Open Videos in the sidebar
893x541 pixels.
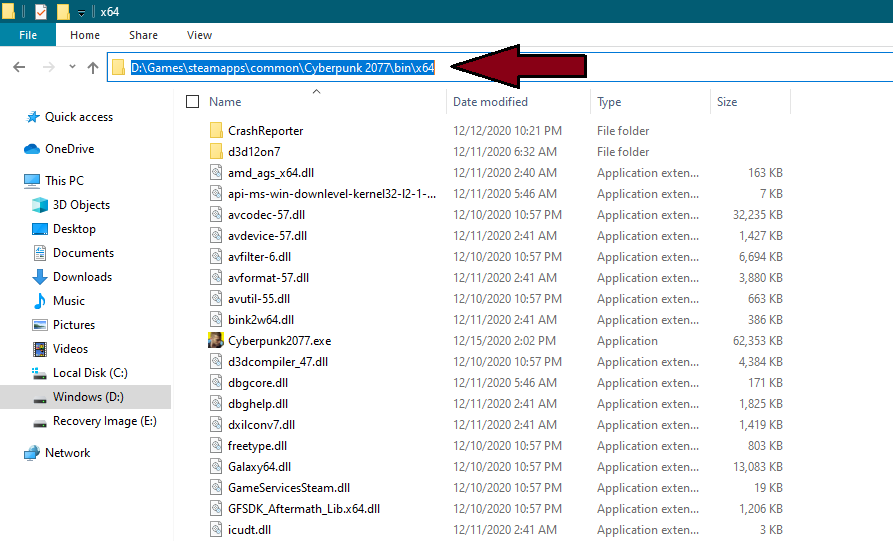pyautogui.click(x=70, y=348)
